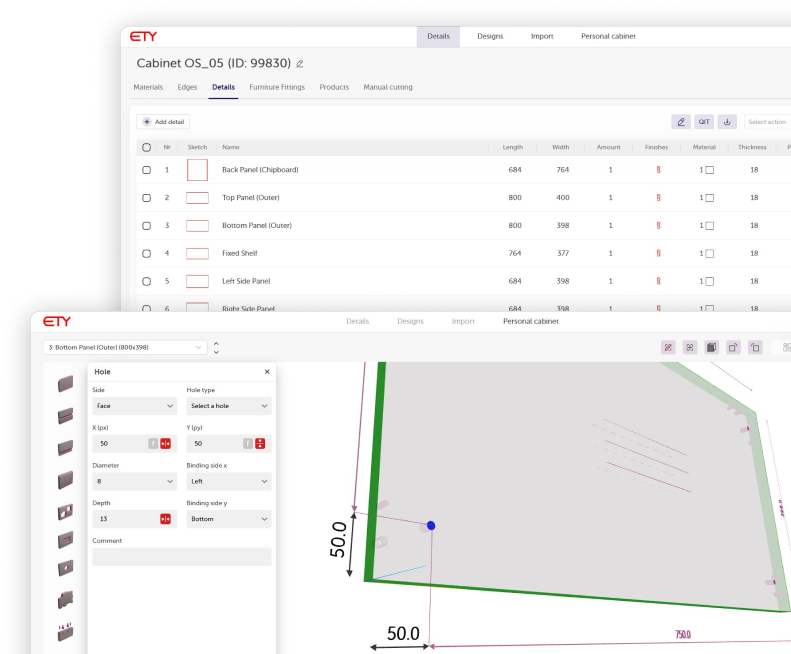Open the Bottom Panel (Outer) detail selector
Image resolution: width=791 pixels, height=654 pixels.
(x=124, y=348)
